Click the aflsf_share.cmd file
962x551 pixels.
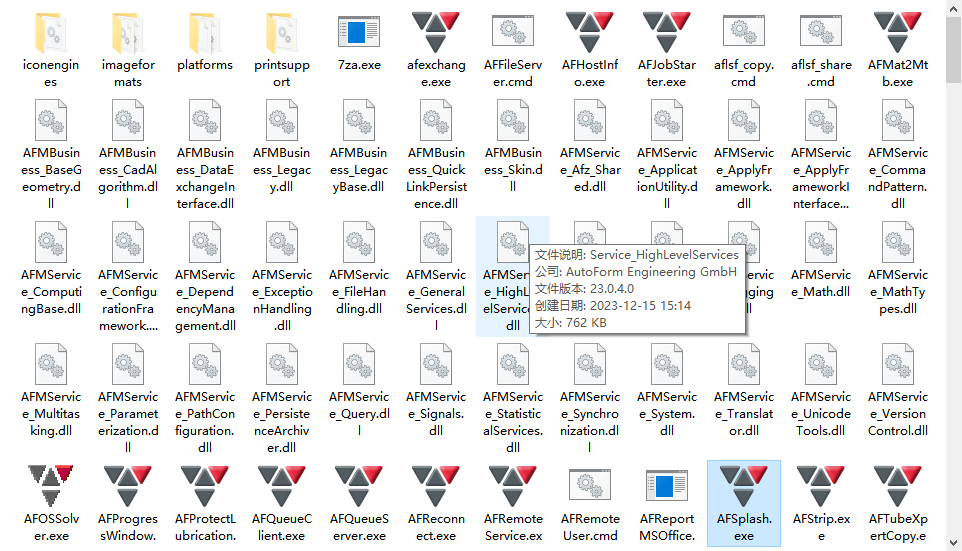pos(820,35)
